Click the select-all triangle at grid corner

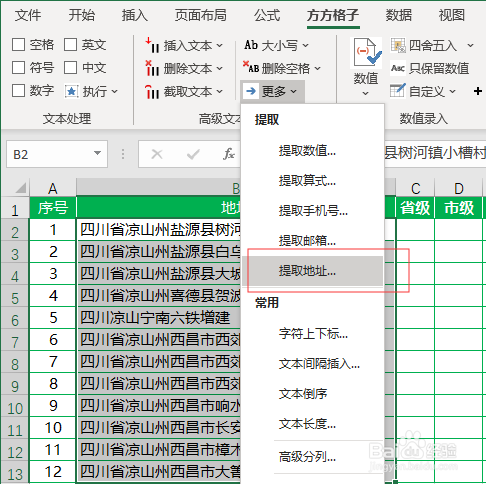(21, 188)
